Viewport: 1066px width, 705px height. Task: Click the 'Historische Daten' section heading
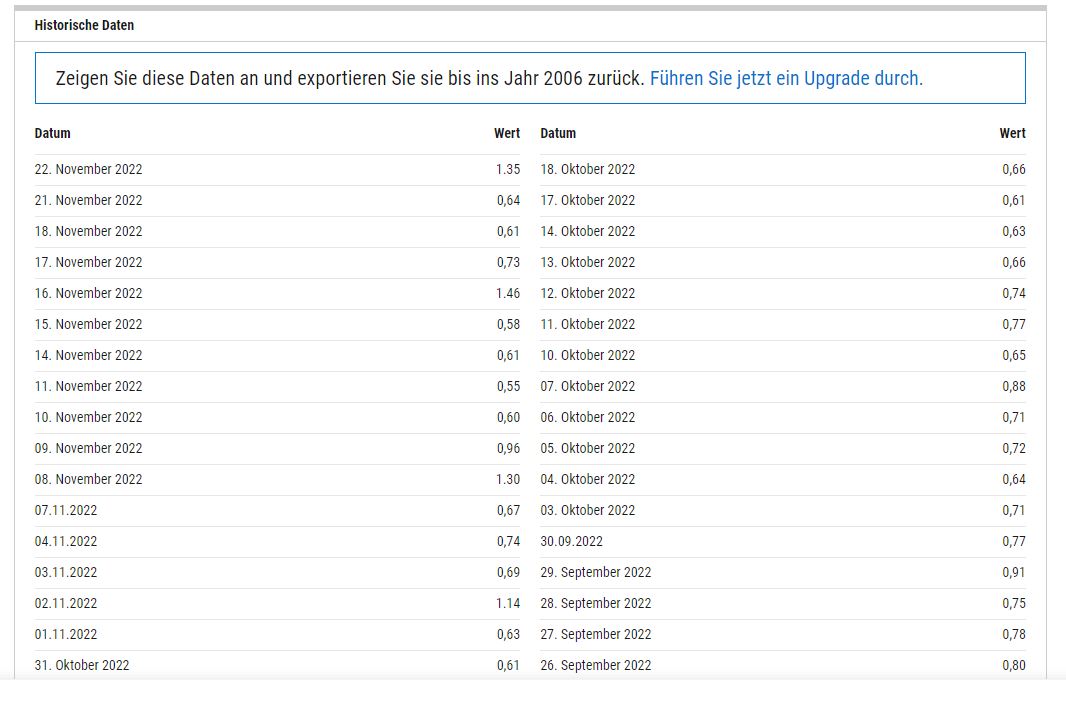click(84, 25)
